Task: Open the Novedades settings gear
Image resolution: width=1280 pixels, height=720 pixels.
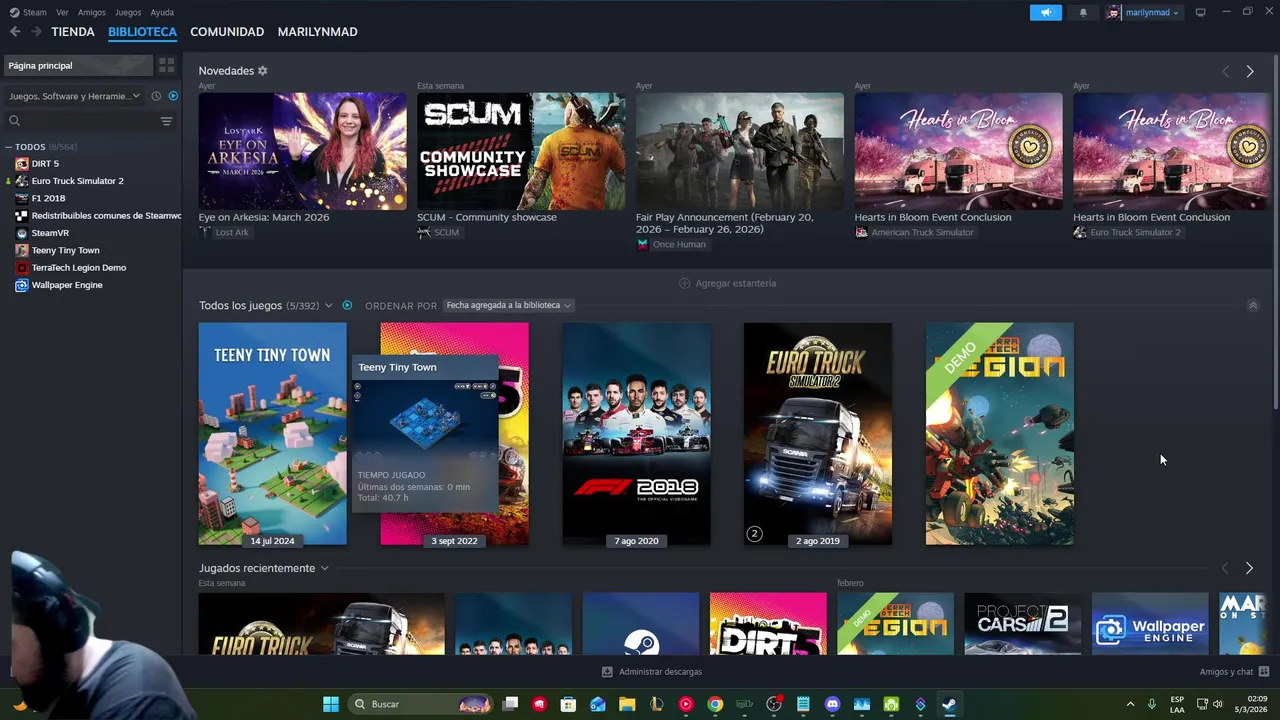Action: 263,71
